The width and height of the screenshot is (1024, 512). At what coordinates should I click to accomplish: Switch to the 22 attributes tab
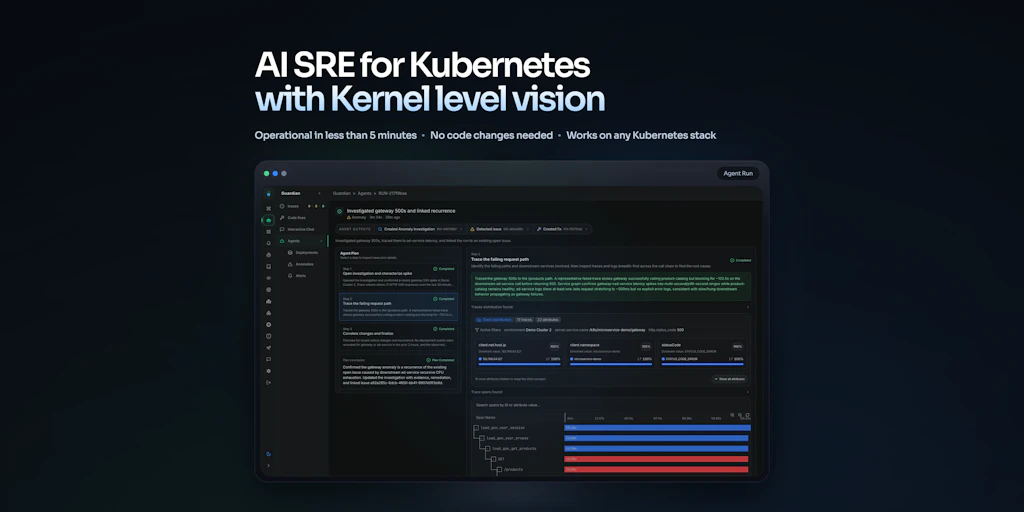coord(548,320)
